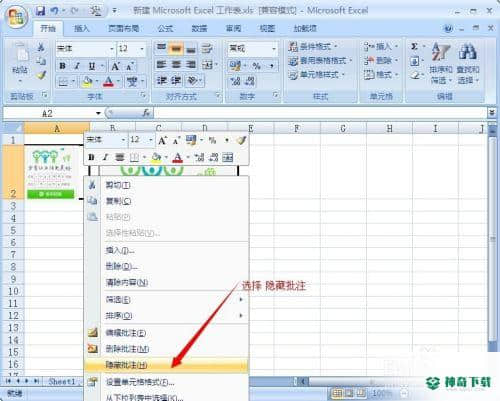Expand the Name Box dropdown arrow
The image size is (500, 401).
coord(98,113)
